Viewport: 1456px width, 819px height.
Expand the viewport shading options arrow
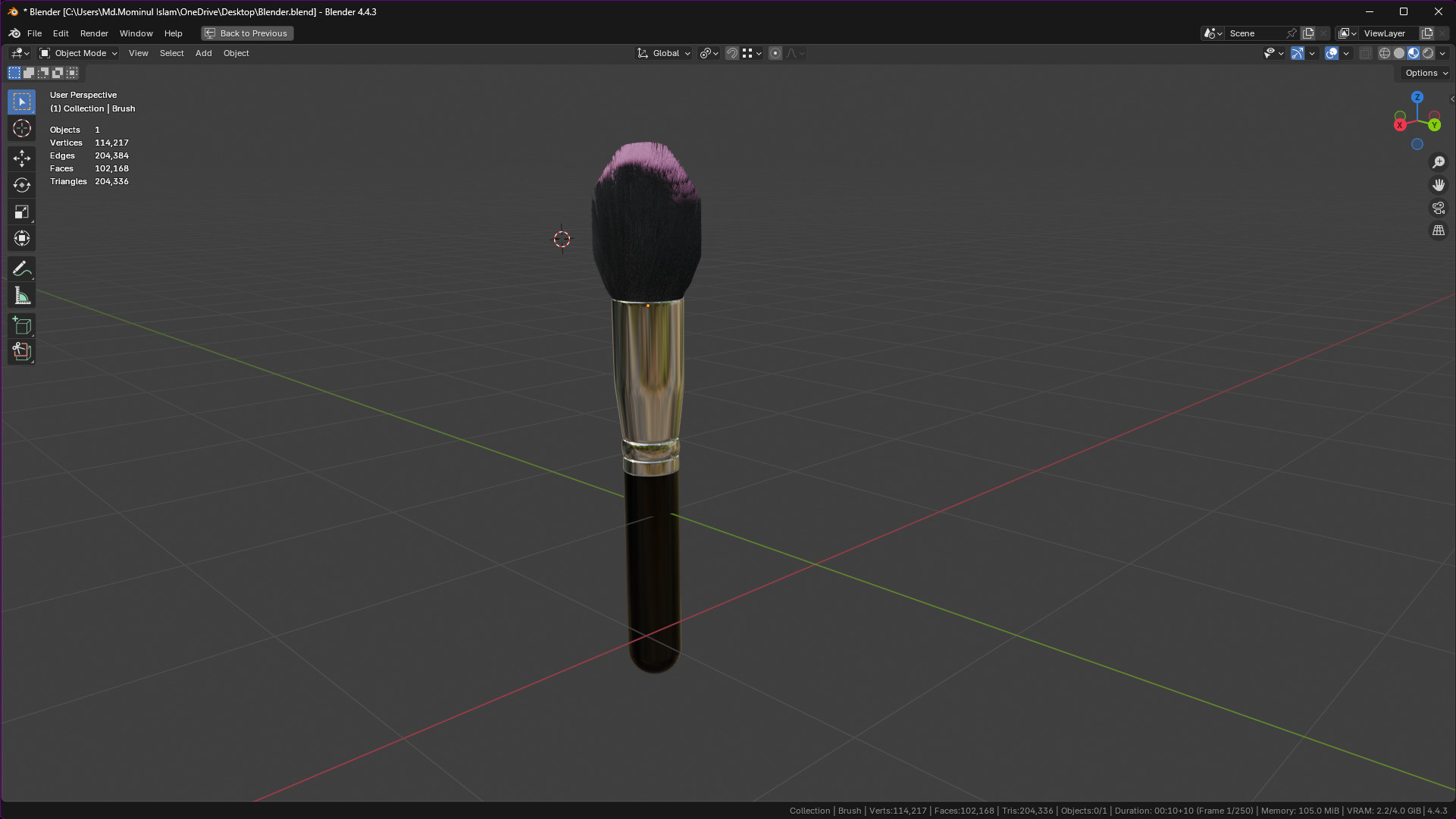click(x=1442, y=53)
